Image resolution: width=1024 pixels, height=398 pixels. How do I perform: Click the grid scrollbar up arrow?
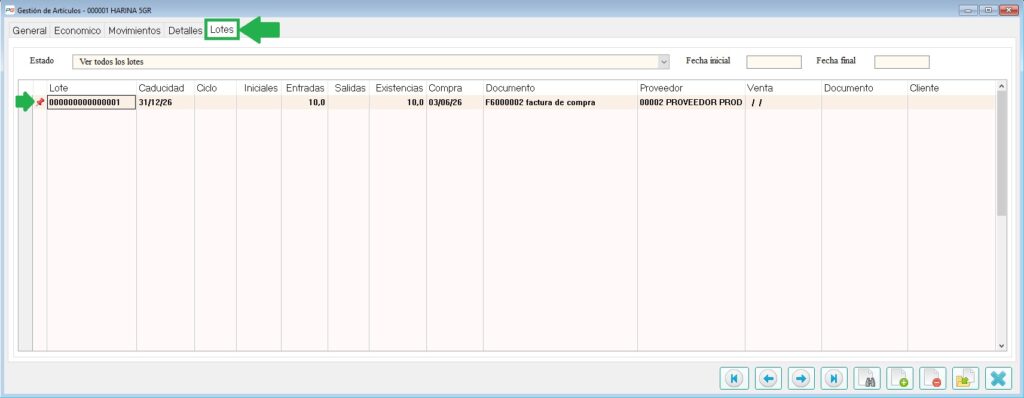[1002, 86]
